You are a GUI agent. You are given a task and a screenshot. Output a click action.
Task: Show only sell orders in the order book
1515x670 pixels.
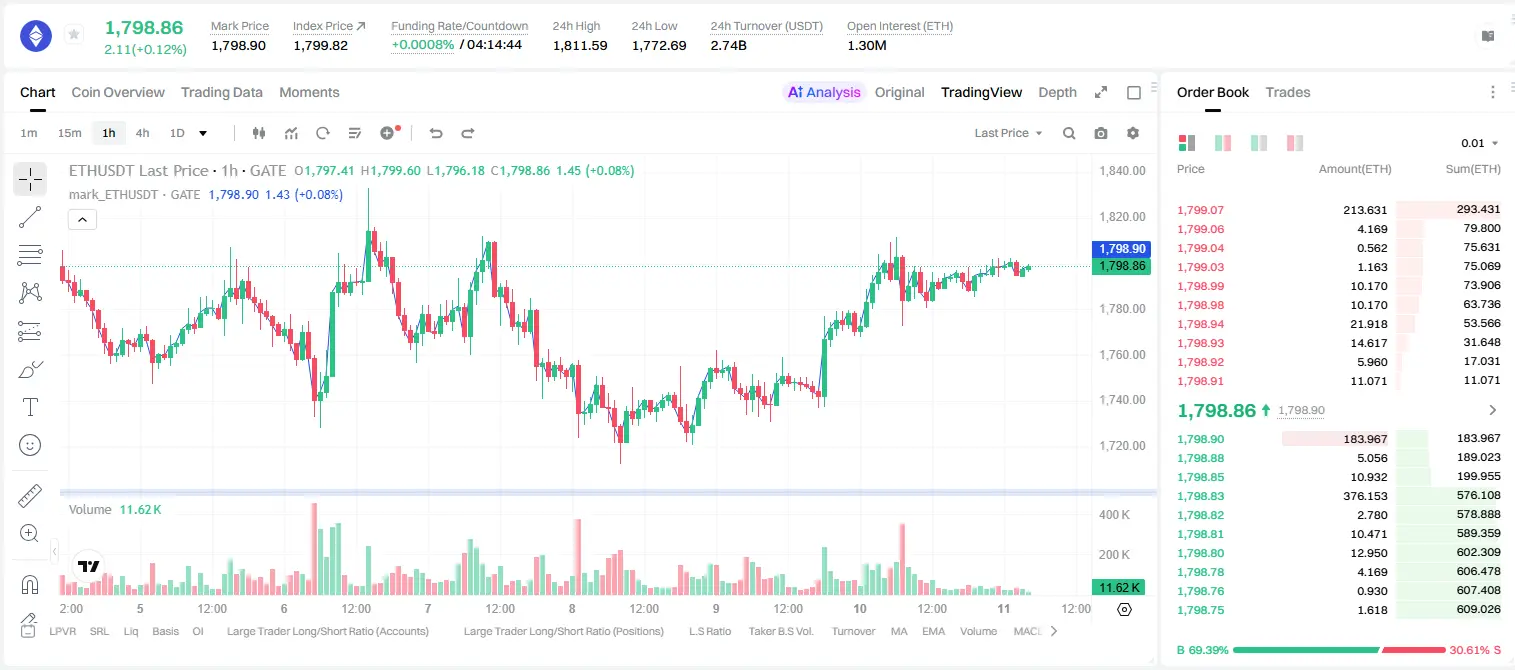coord(1295,143)
